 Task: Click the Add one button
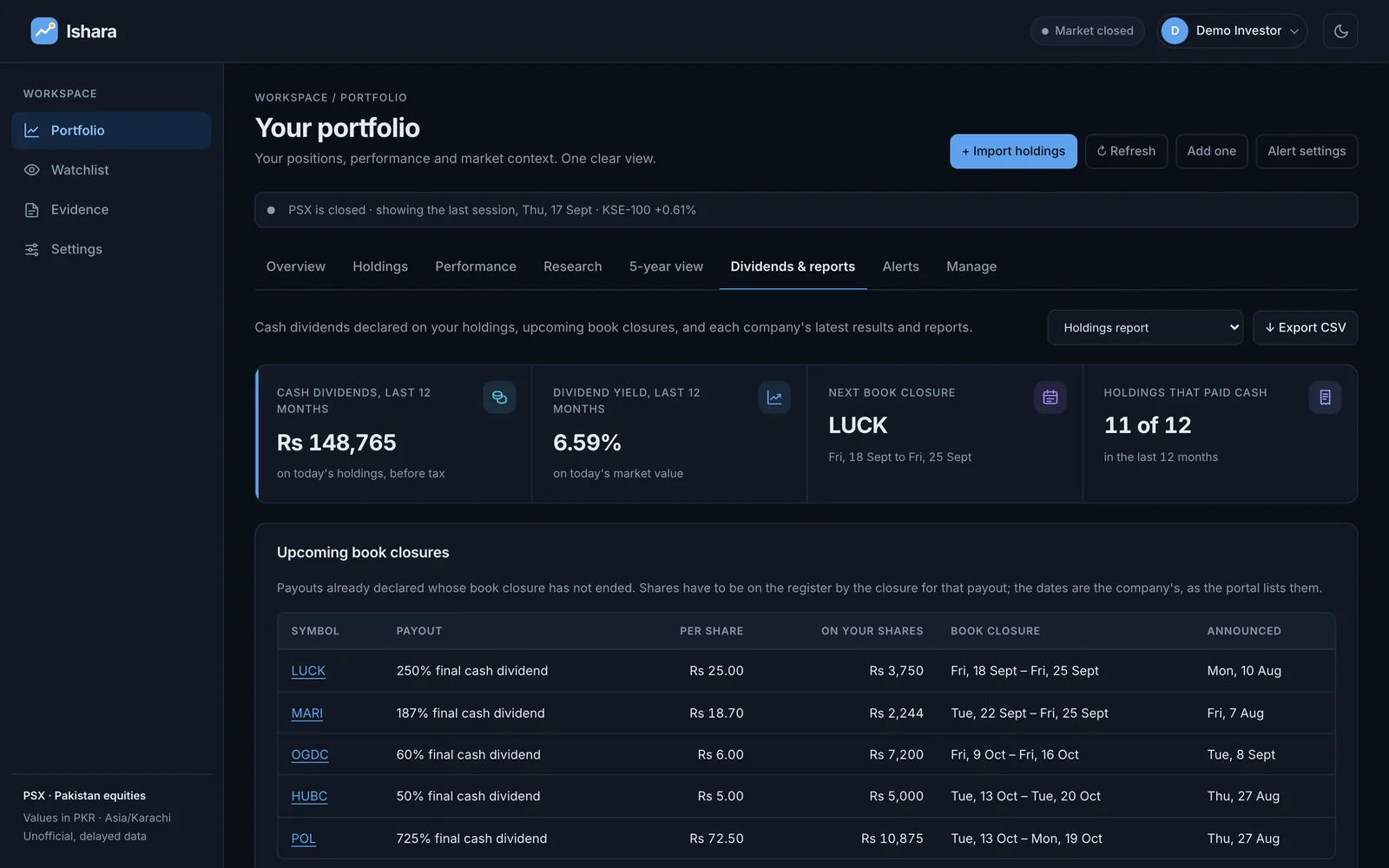[1211, 151]
